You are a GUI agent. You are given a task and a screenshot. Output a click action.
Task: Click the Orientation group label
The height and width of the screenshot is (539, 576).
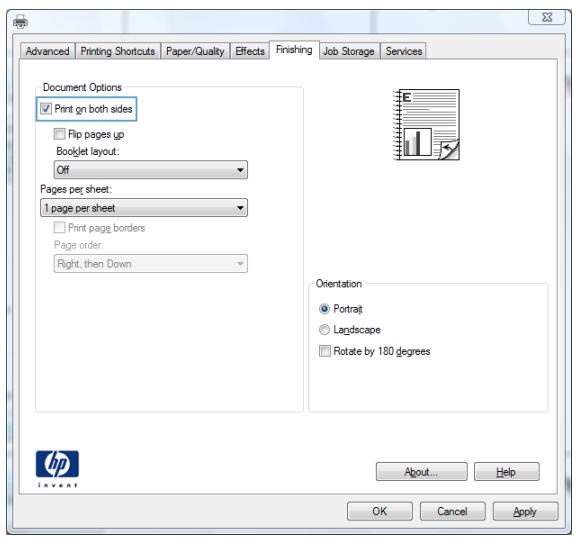(x=339, y=284)
